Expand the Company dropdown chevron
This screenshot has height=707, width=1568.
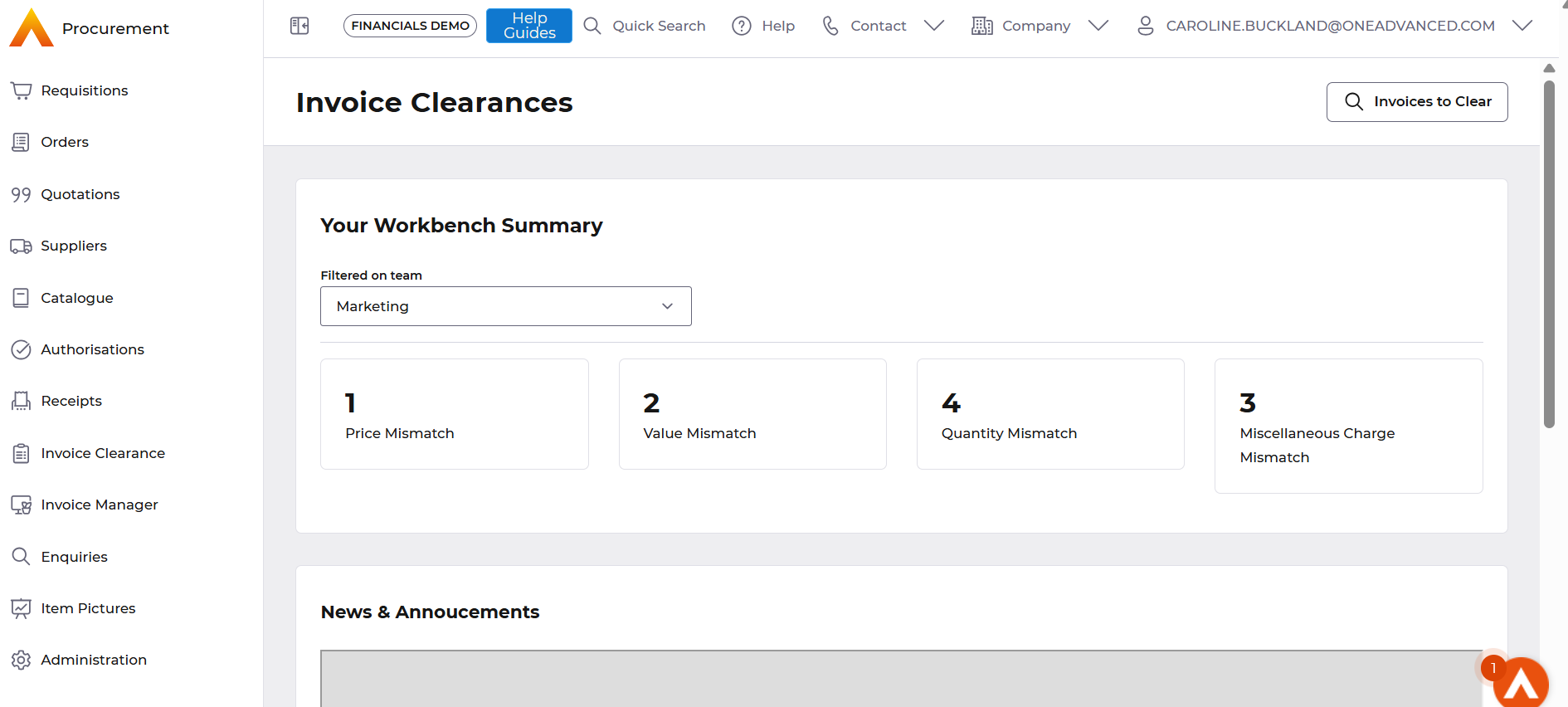(1098, 26)
